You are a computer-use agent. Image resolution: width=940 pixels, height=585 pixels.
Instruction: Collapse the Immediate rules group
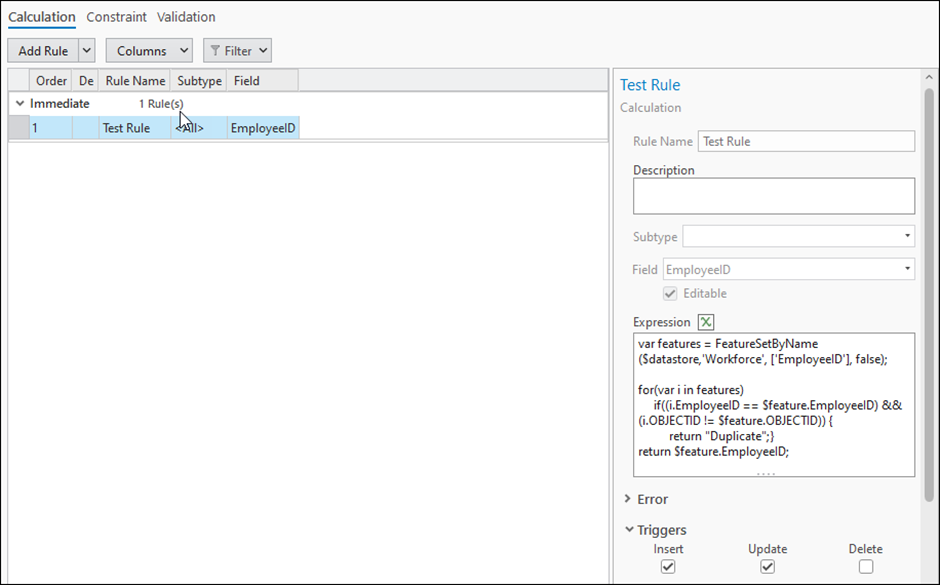19,104
